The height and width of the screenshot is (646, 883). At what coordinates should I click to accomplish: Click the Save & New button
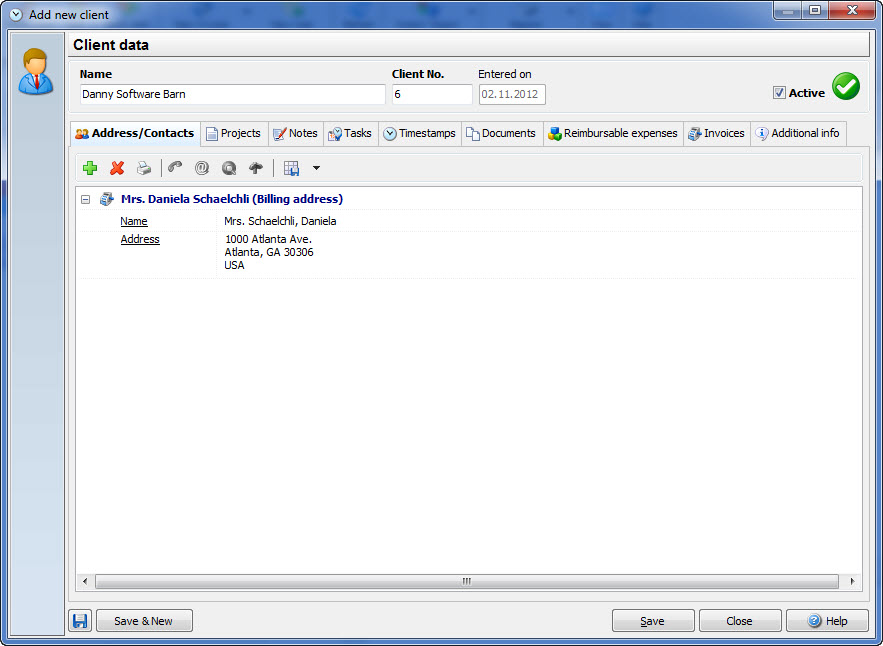pyautogui.click(x=144, y=621)
